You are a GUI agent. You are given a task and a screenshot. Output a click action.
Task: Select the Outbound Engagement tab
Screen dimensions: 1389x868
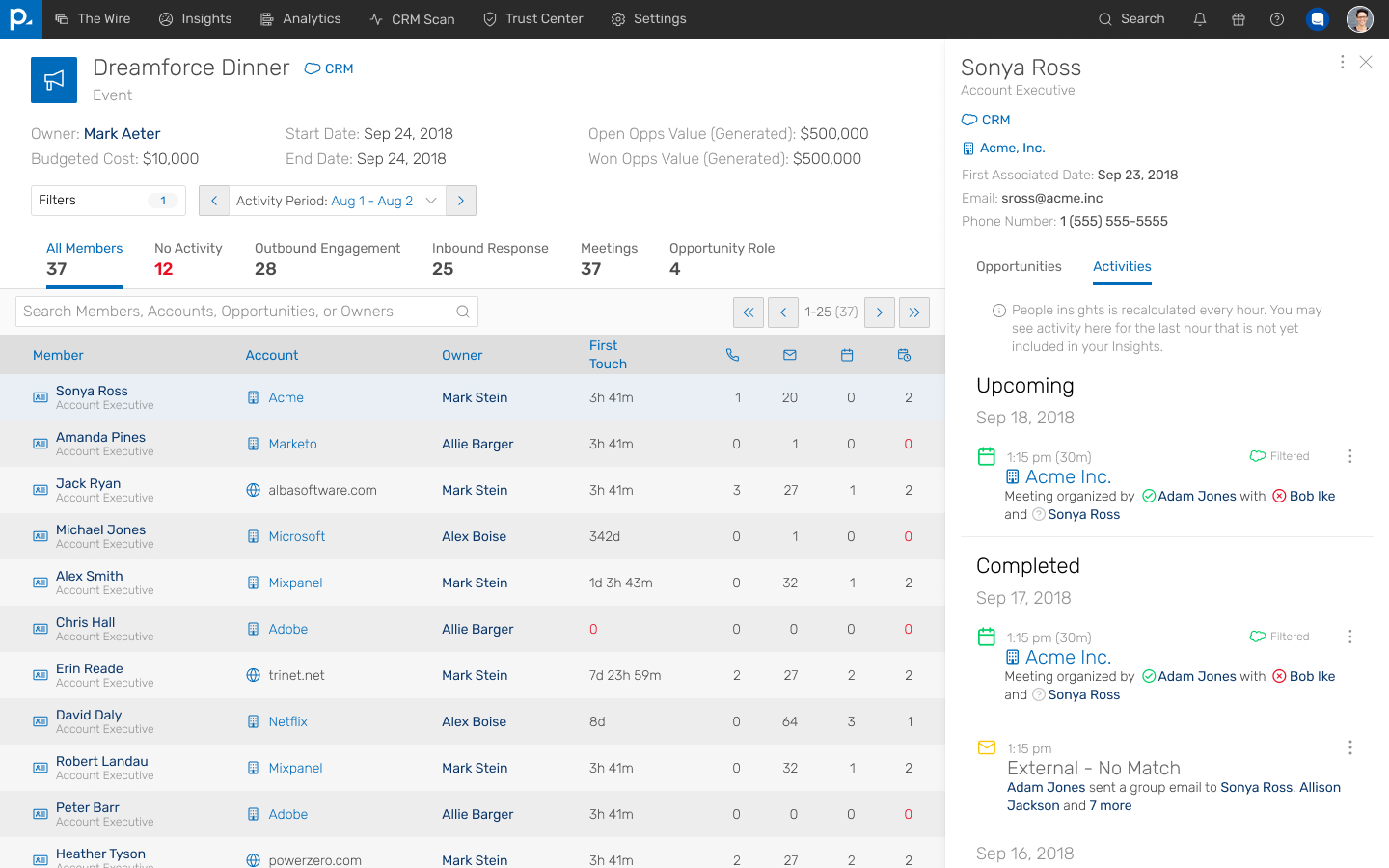pyautogui.click(x=327, y=260)
